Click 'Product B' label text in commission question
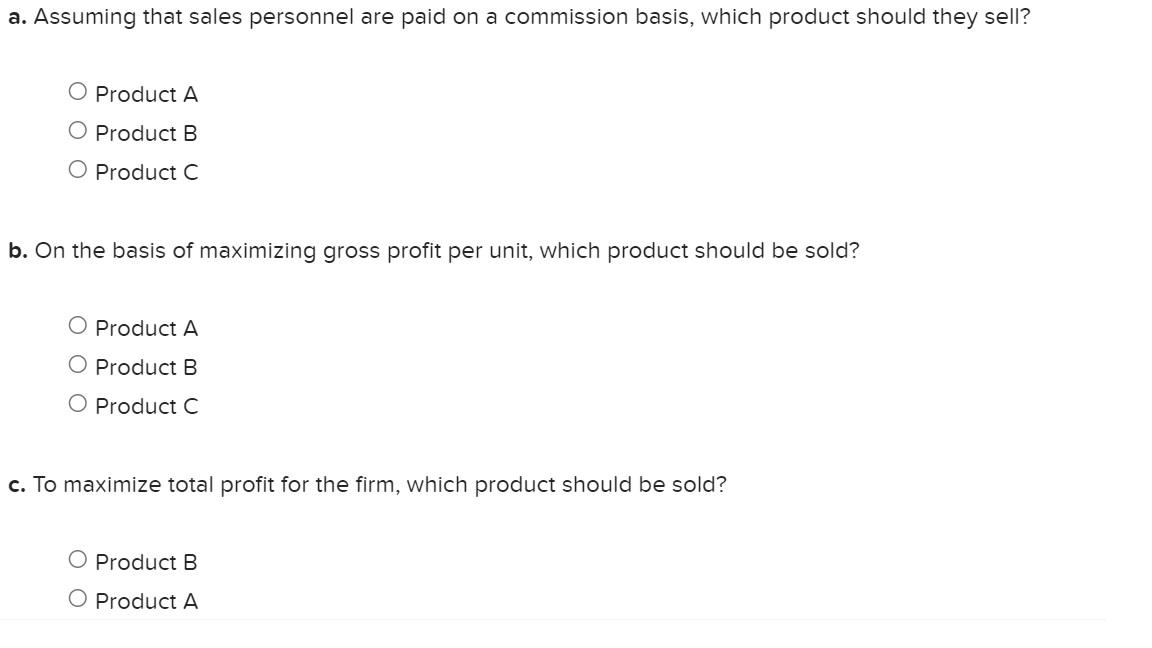1152x648 pixels. pyautogui.click(x=147, y=133)
